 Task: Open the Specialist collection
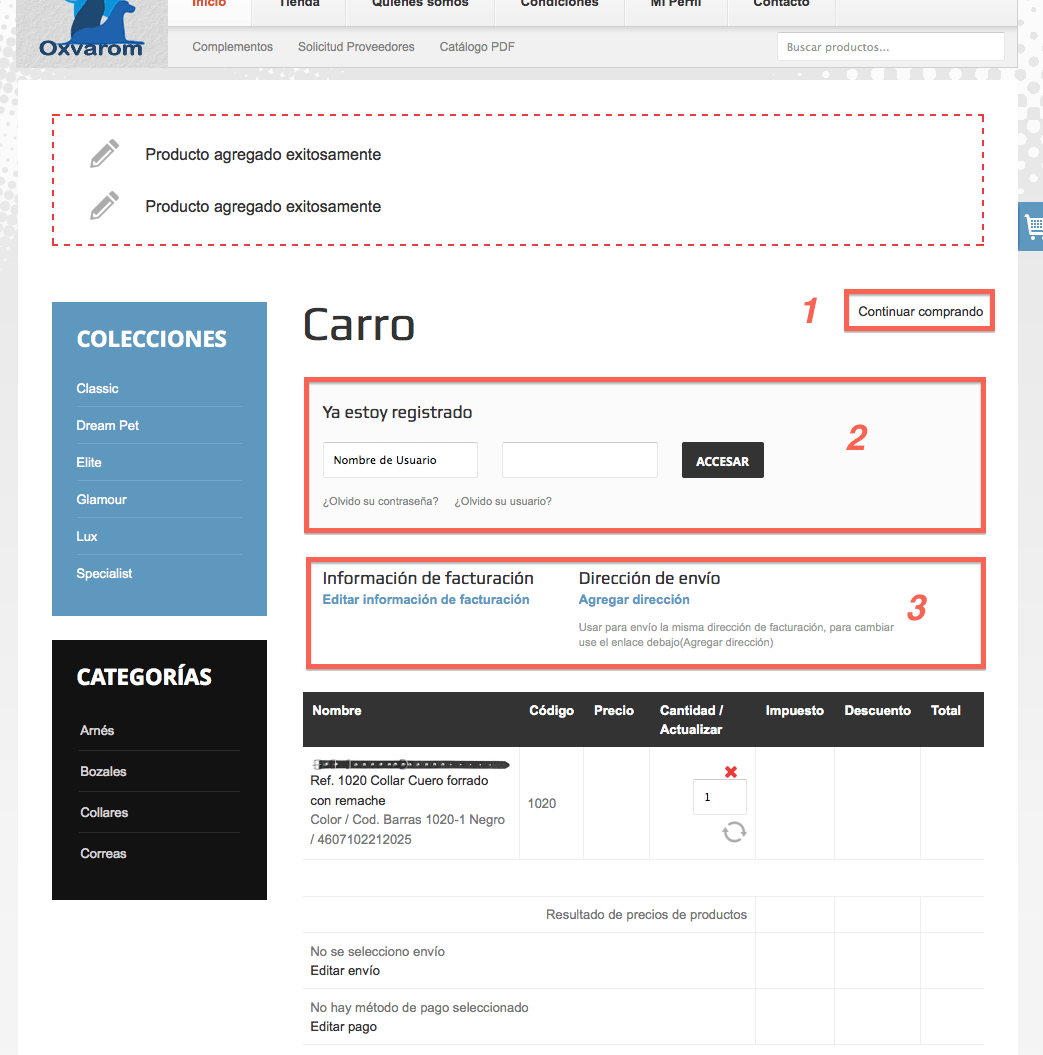(x=104, y=573)
